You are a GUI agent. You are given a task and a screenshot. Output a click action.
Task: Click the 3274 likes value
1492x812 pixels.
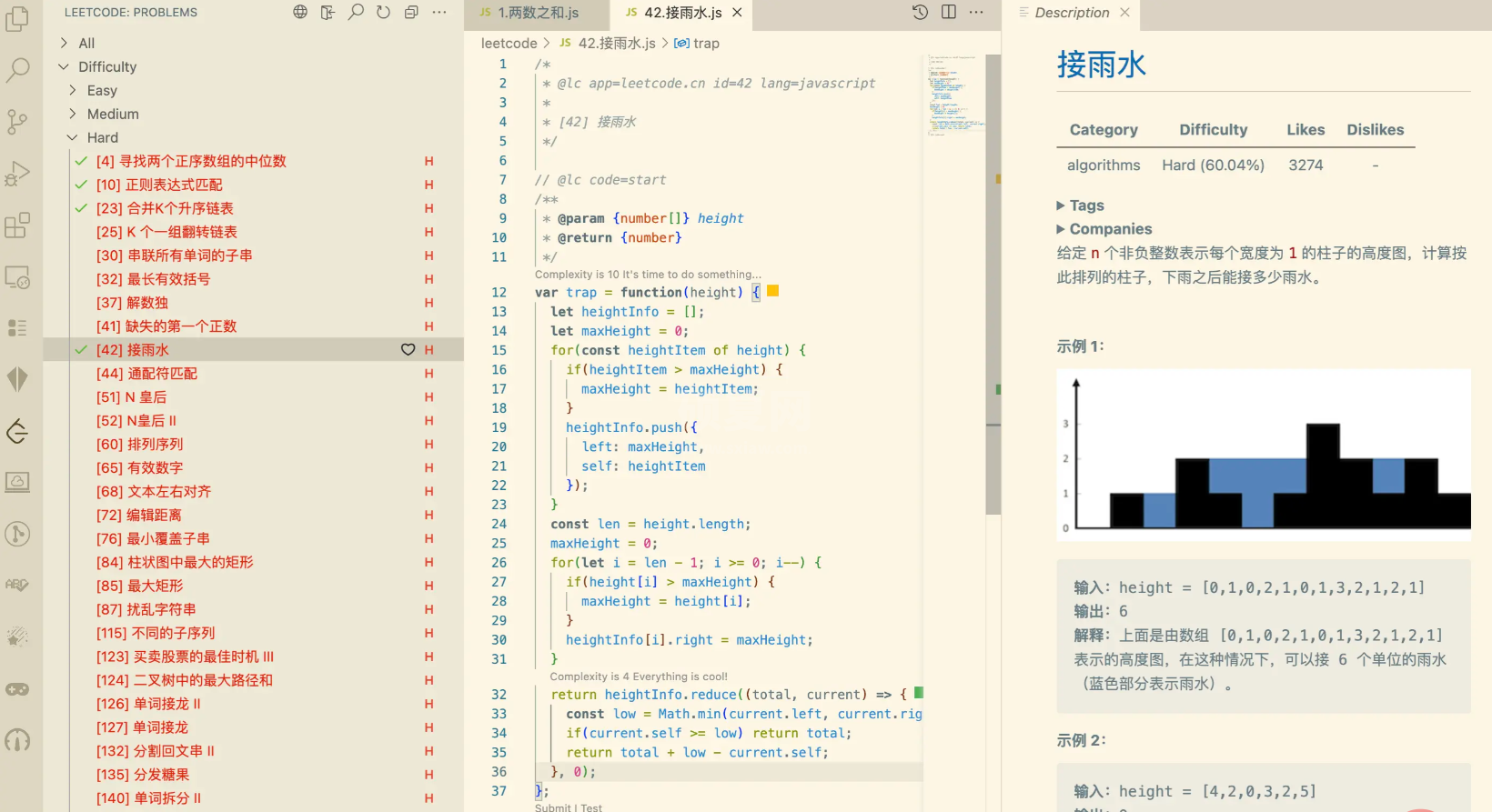(1305, 165)
